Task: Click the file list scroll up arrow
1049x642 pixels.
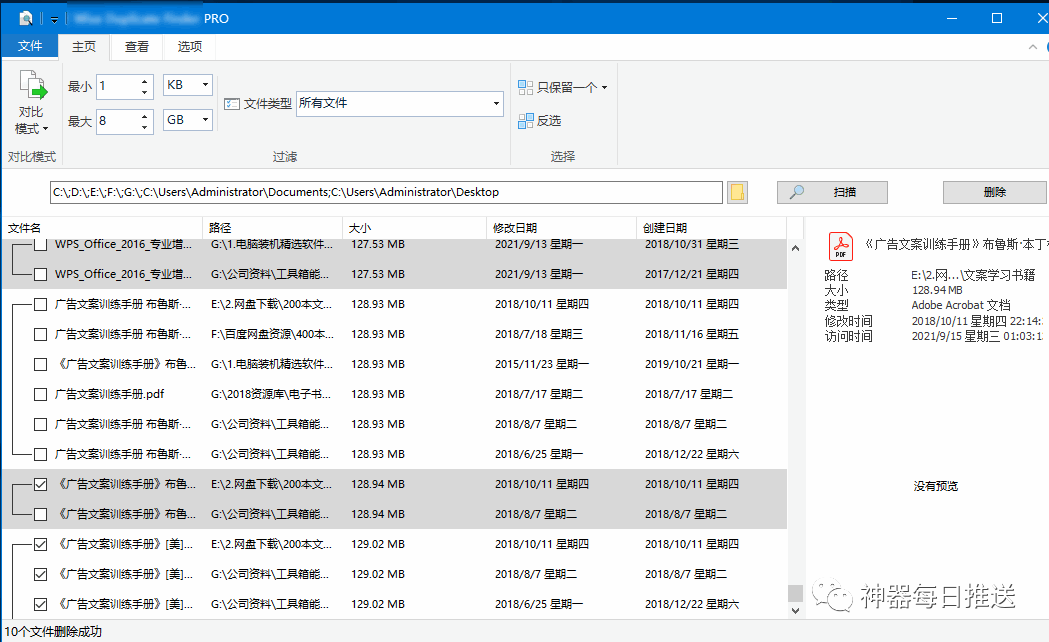Action: pyautogui.click(x=795, y=248)
